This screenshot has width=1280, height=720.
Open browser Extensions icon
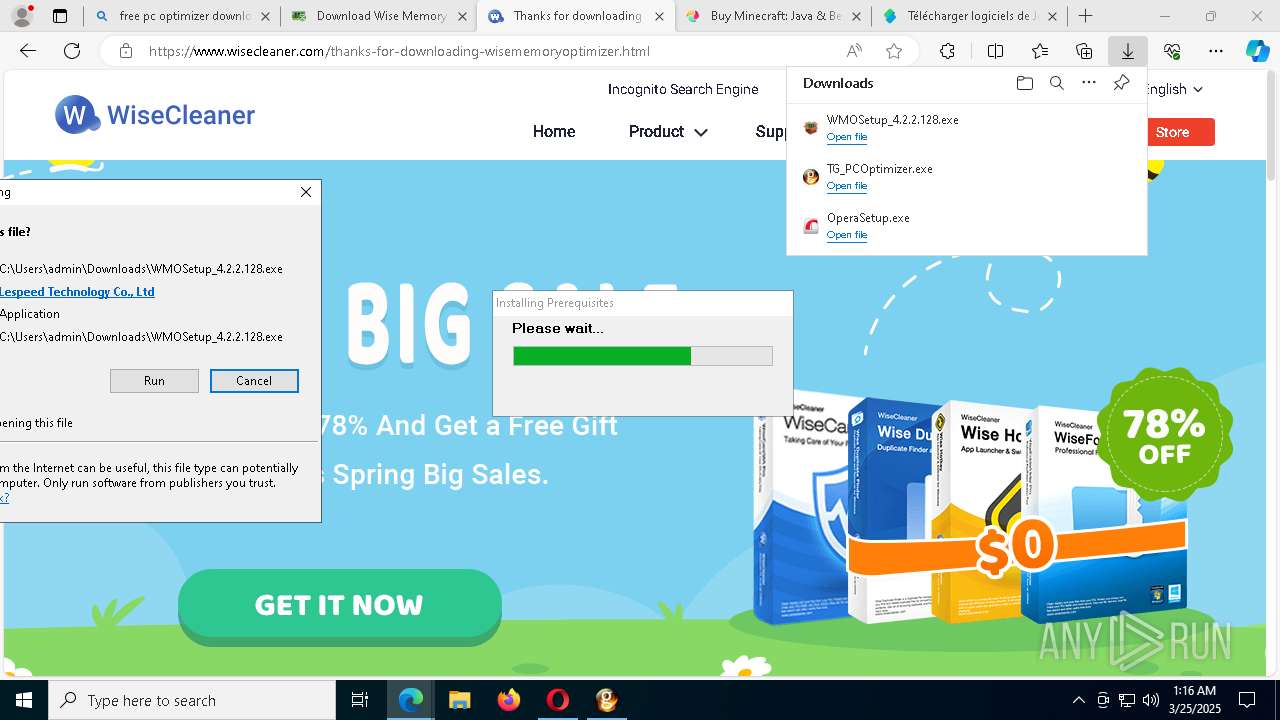click(947, 51)
